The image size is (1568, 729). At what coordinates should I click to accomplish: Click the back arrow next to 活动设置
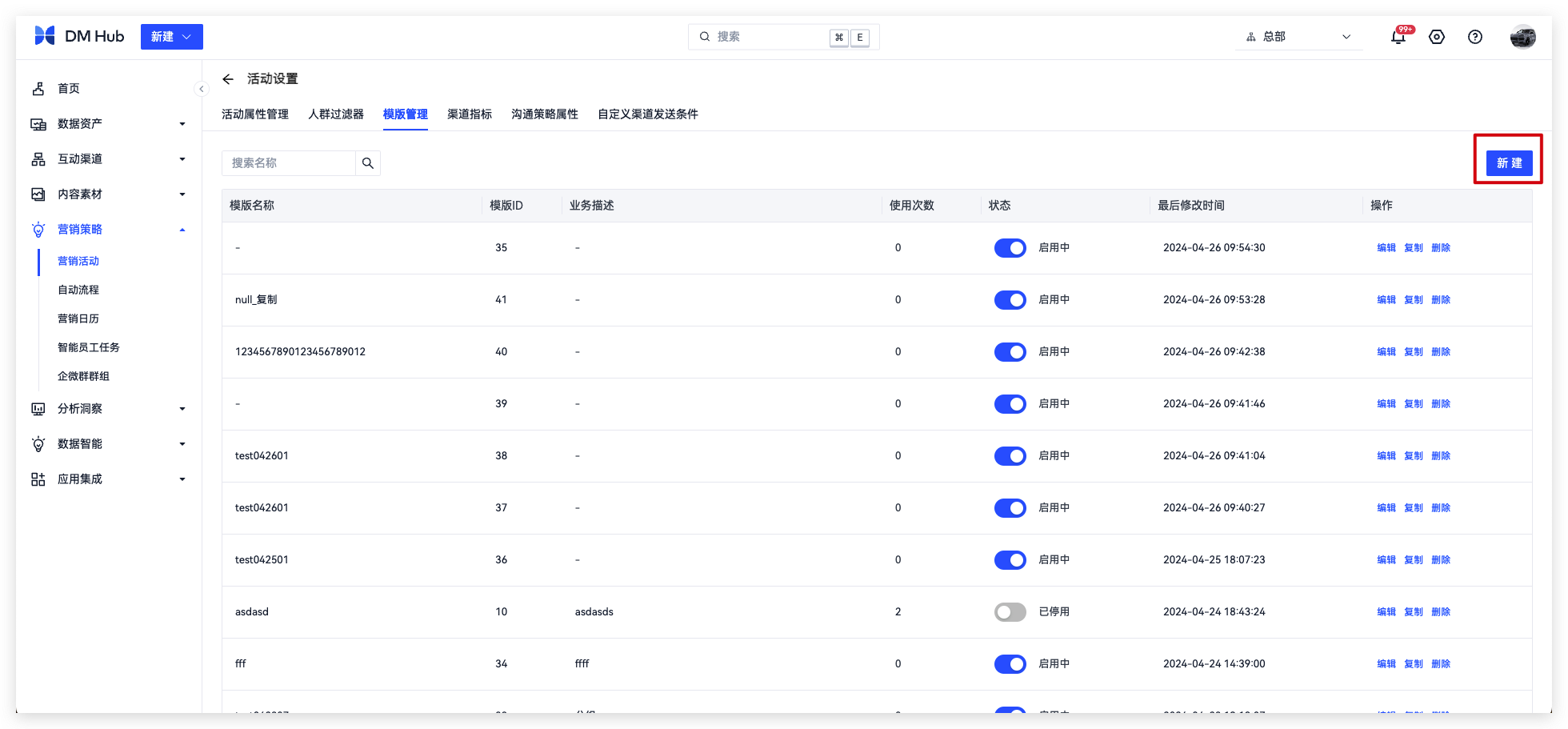(228, 78)
